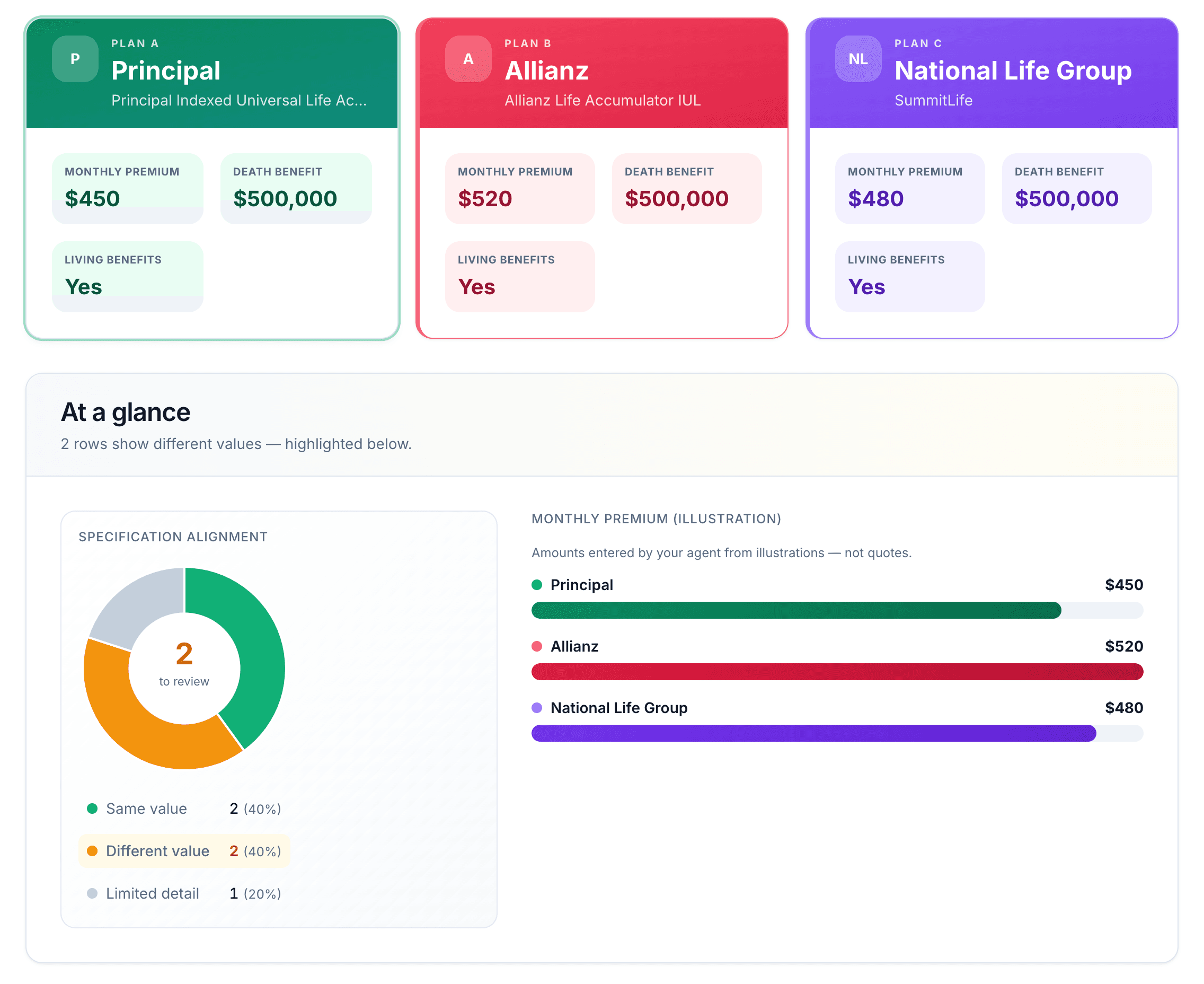Click the "2 (40%)" count for Different value
Image resolution: width=1204 pixels, height=984 pixels.
pyautogui.click(x=255, y=851)
